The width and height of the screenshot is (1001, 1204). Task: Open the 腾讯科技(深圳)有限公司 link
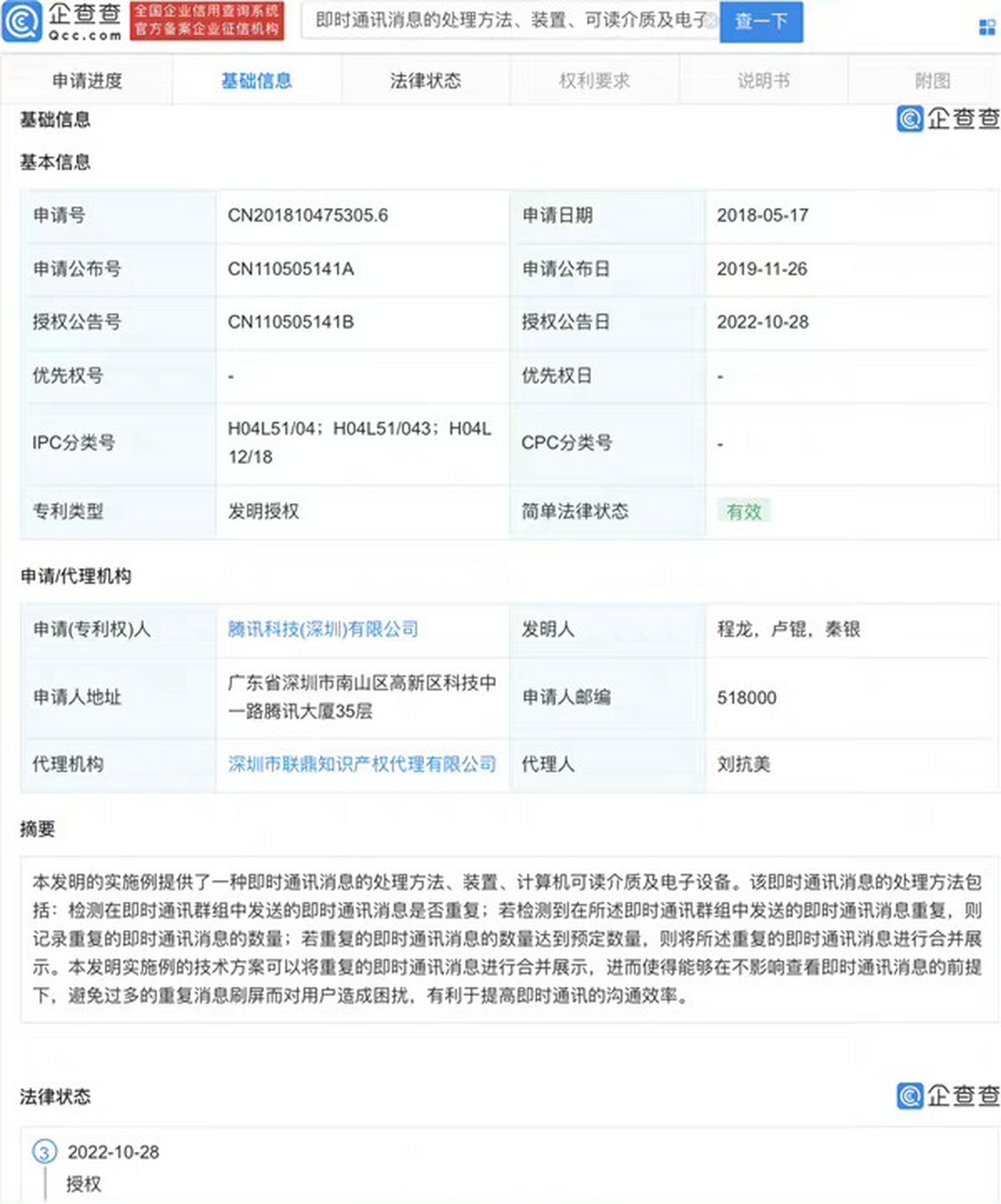click(x=323, y=629)
